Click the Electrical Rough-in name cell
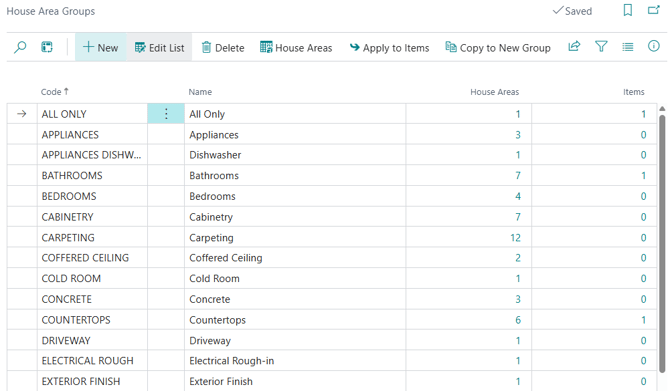The width and height of the screenshot is (670, 391). [295, 361]
